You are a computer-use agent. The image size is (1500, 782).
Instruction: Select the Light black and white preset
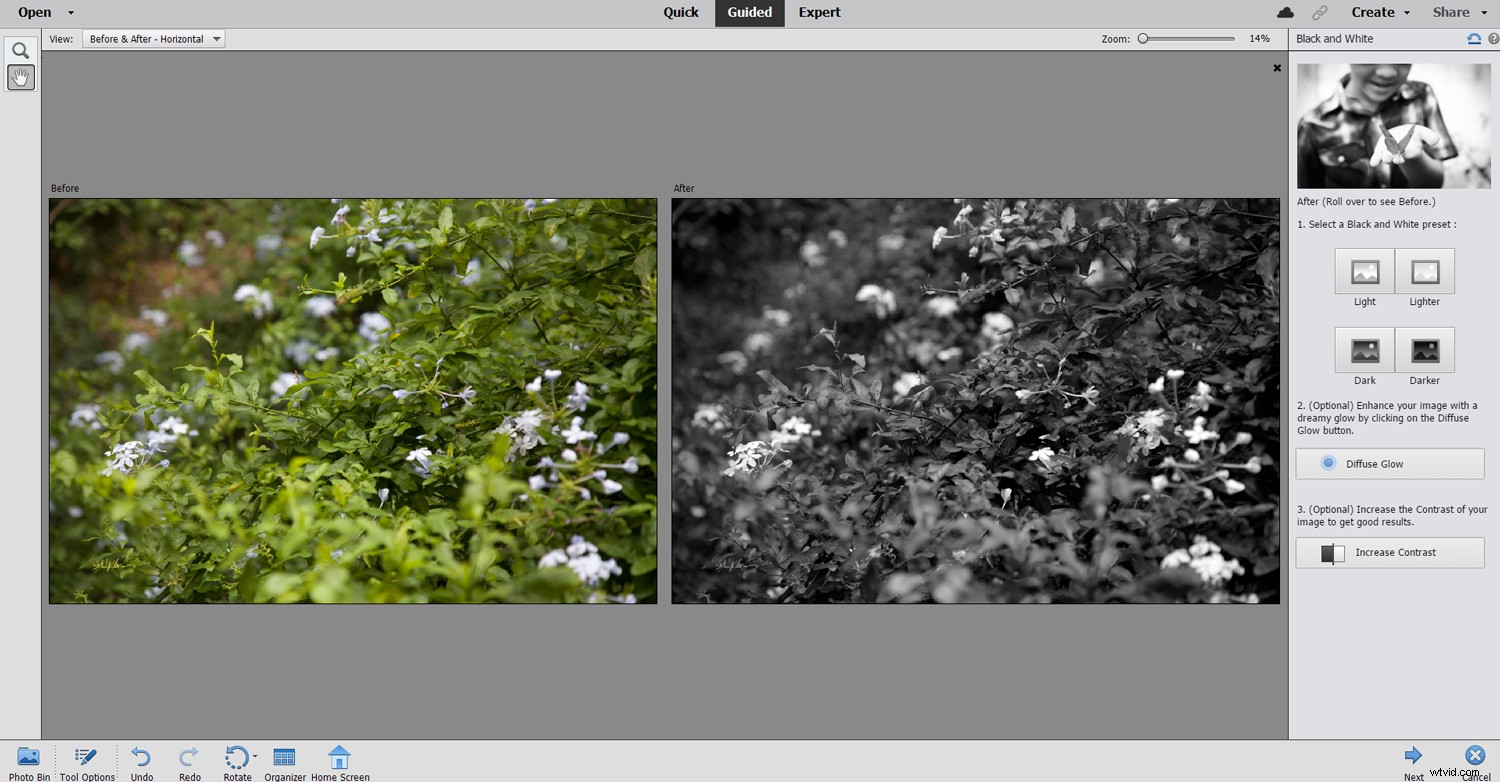tap(1364, 272)
